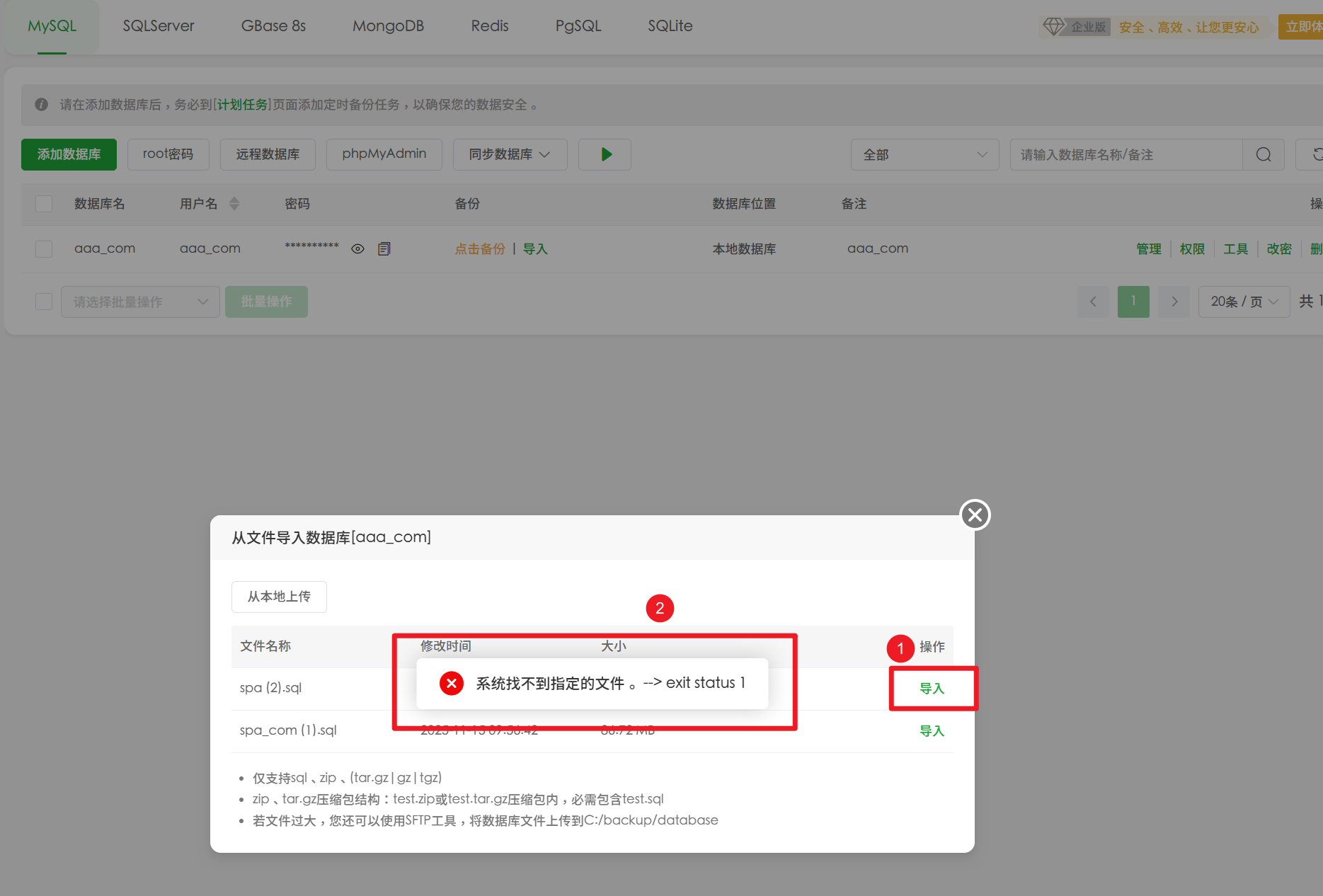Go to next page arrow
This screenshot has height=896, width=1323.
1174,301
